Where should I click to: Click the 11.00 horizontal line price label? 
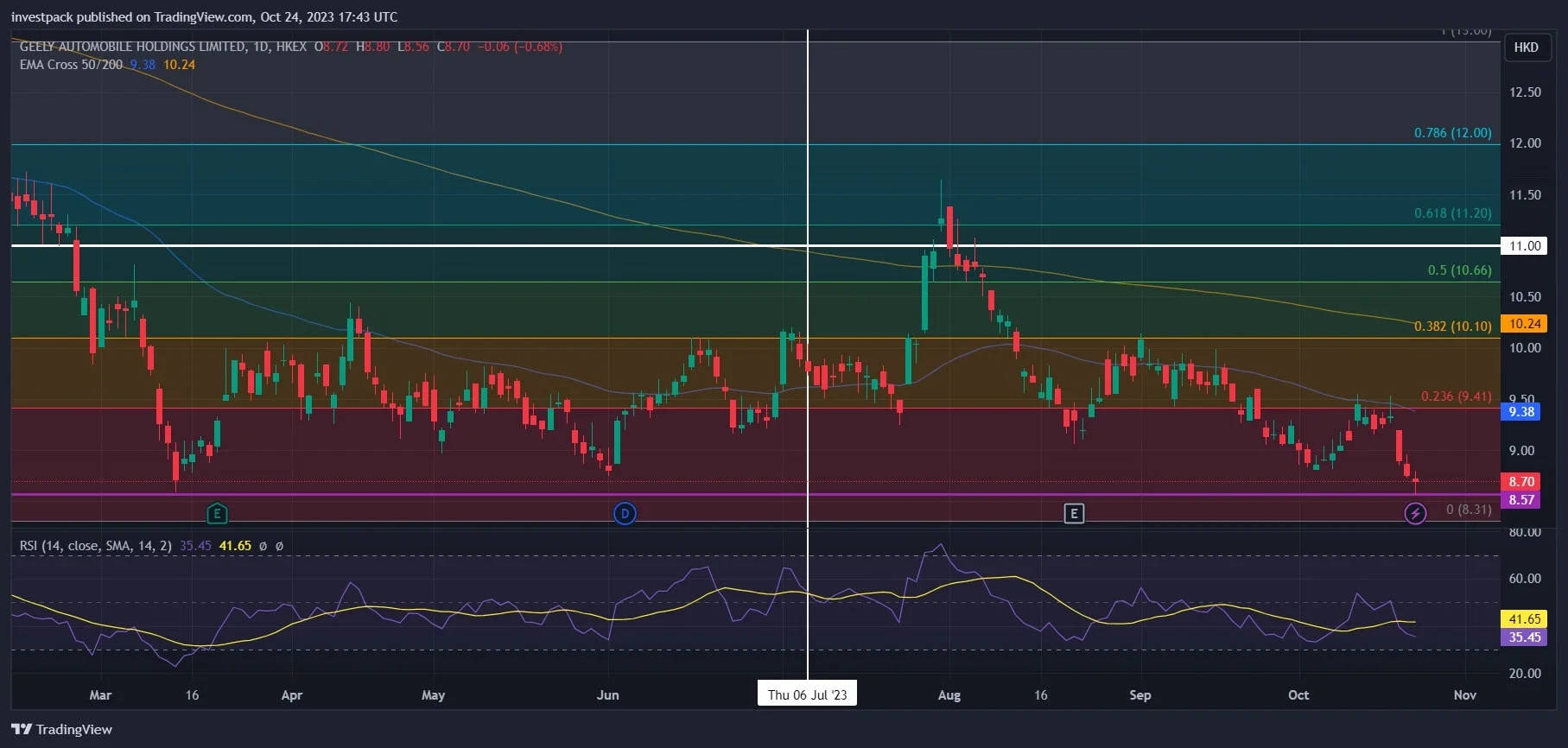(1525, 246)
